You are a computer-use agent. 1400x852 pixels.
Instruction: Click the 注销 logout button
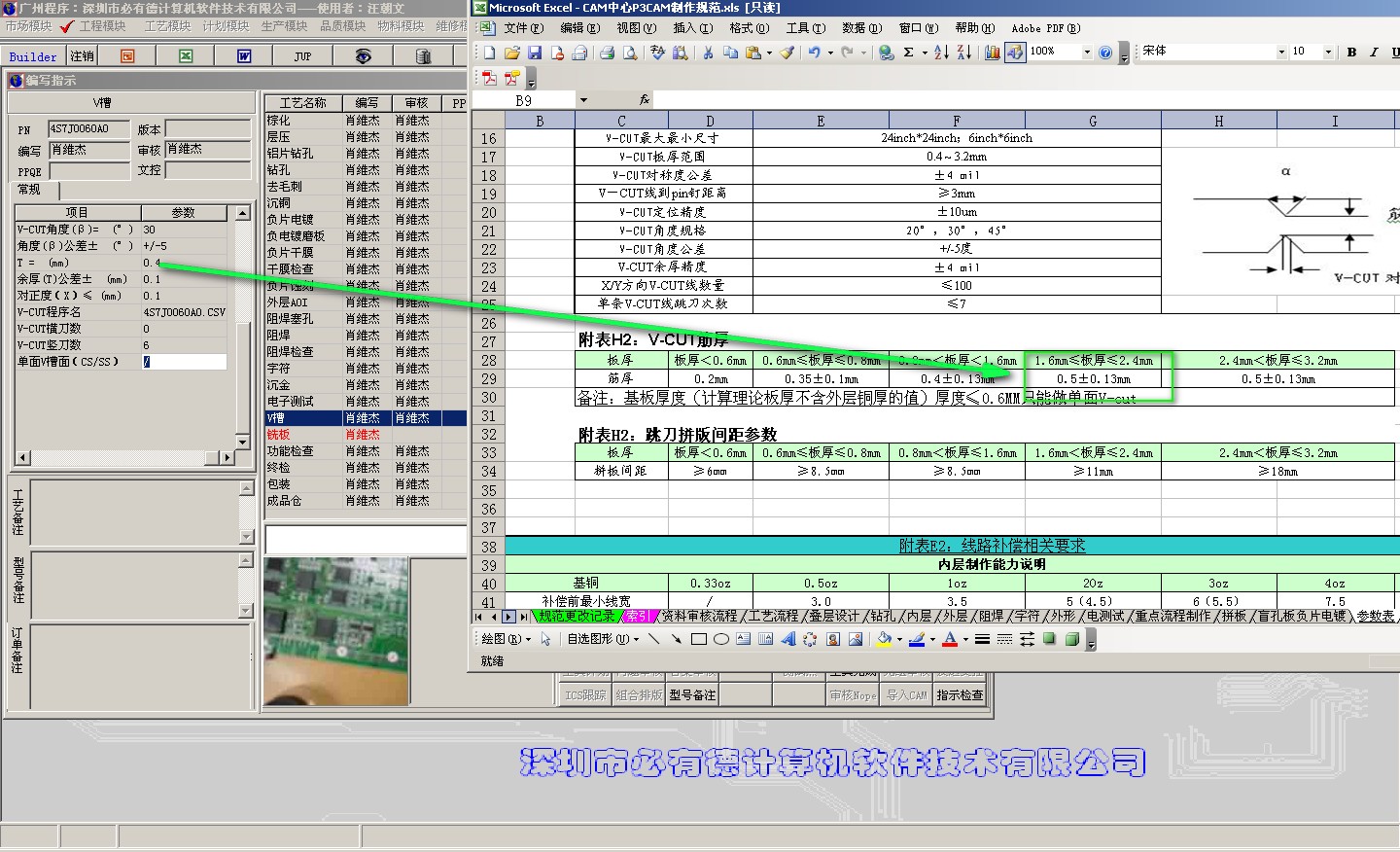click(83, 56)
